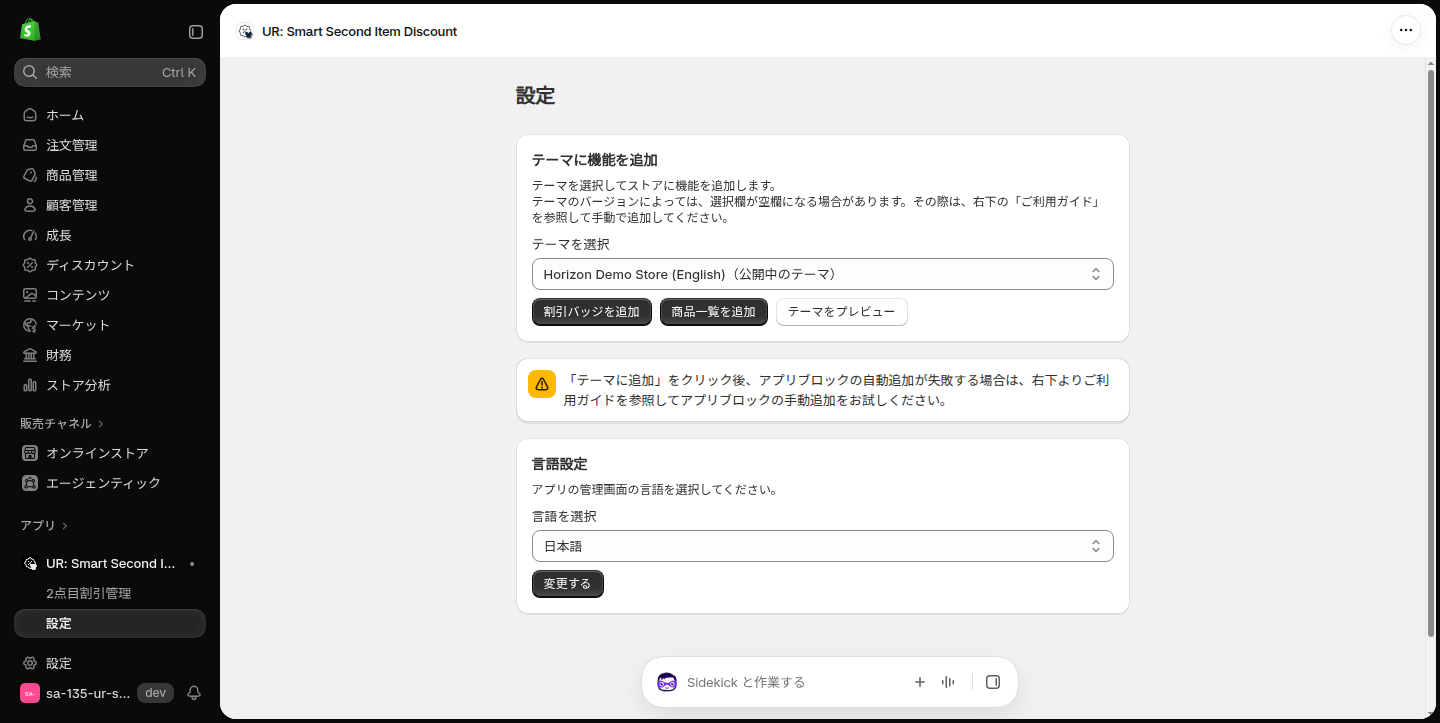Screen dimensions: 1440x723
Task: Open 注文管理 orders inbox icon
Action: 30,145
